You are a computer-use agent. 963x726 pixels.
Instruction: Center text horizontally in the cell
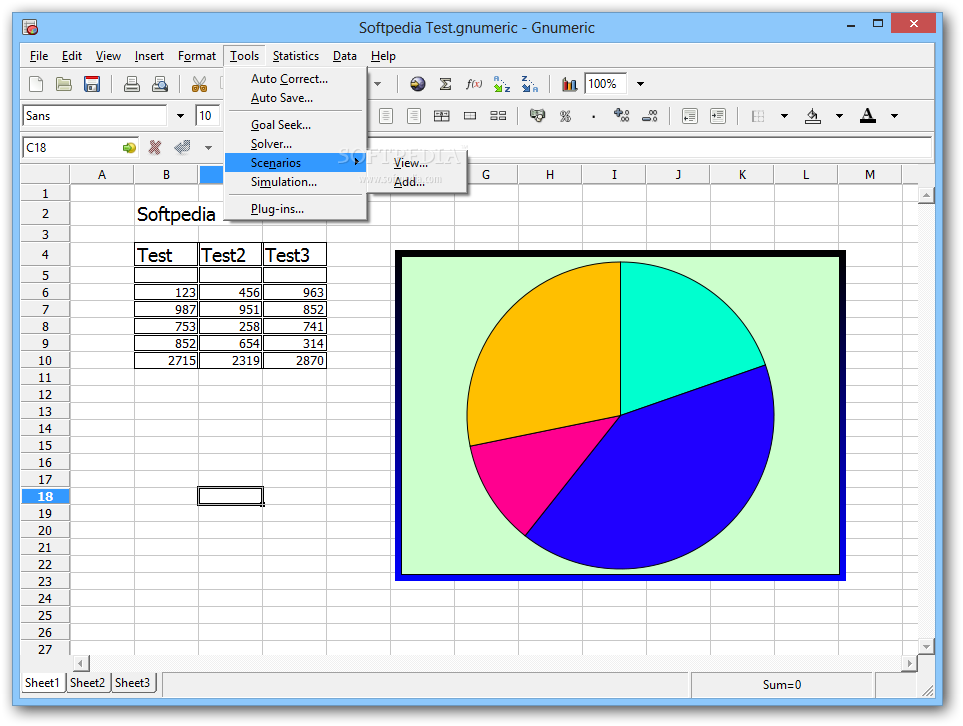click(386, 115)
